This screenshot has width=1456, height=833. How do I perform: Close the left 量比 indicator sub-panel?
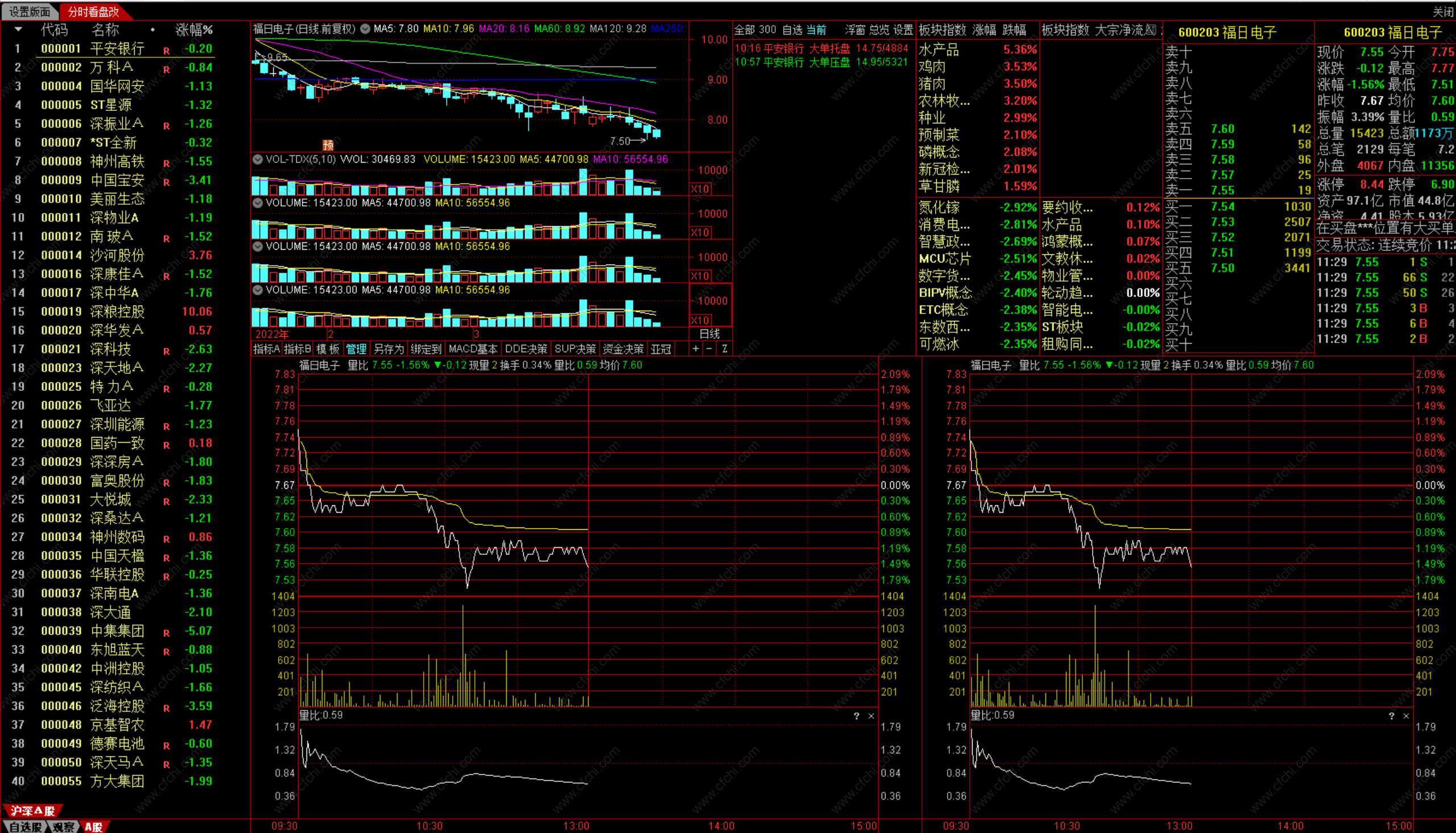point(871,716)
